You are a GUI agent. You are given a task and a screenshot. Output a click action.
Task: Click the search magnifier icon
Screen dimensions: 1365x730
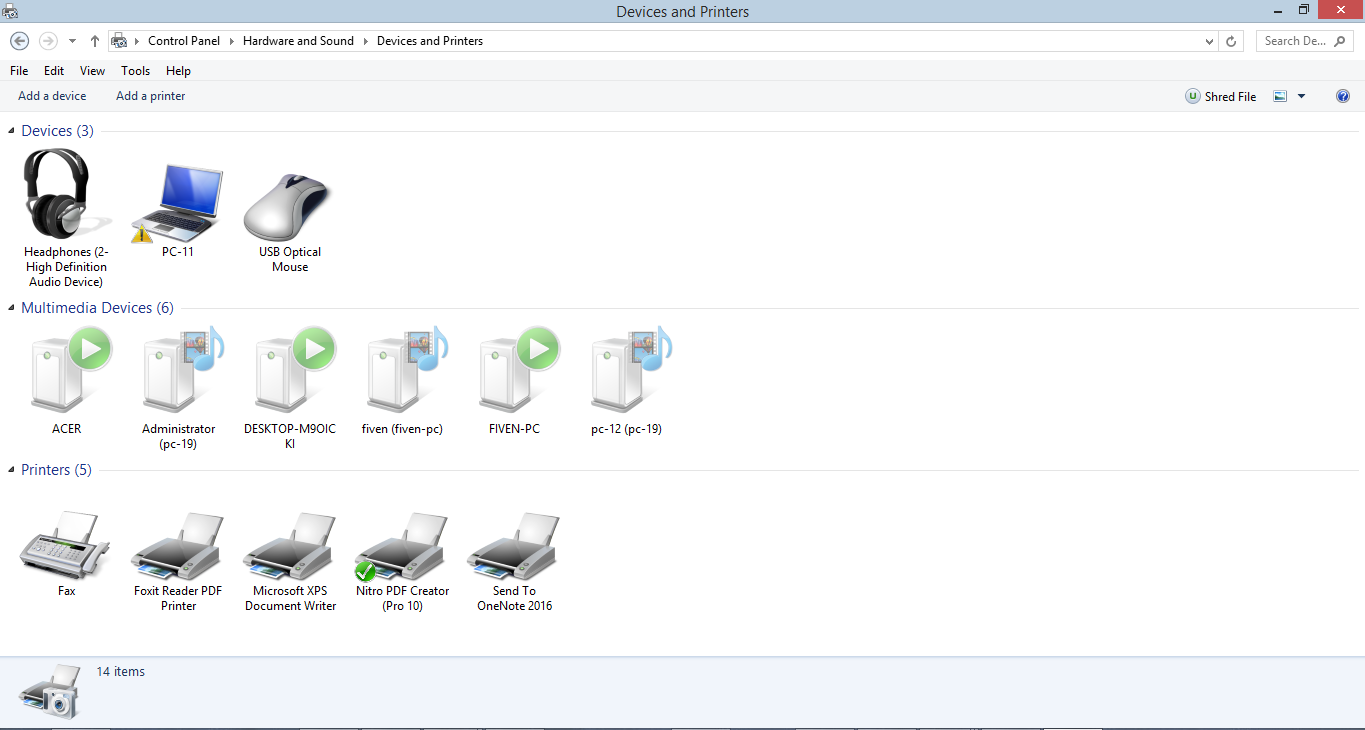(x=1341, y=41)
